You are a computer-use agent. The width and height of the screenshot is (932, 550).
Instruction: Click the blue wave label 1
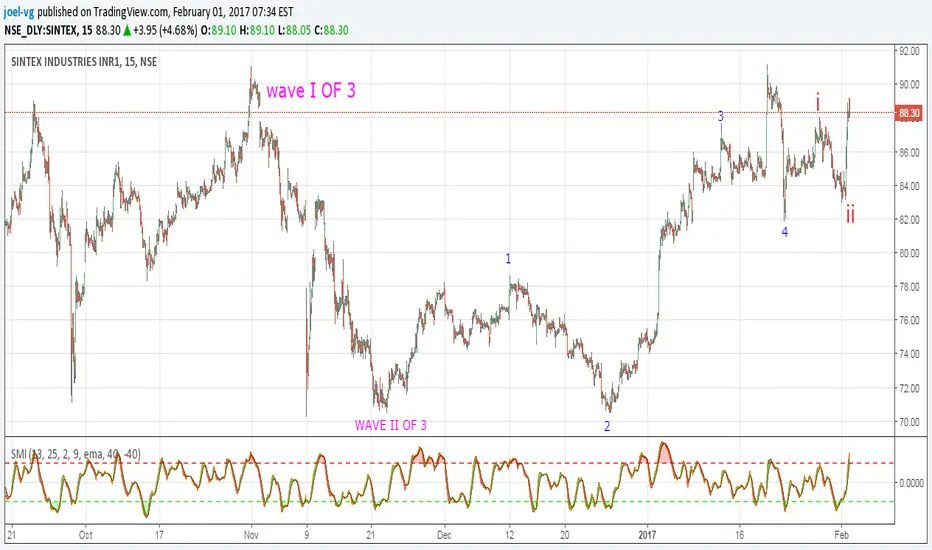coord(508,259)
